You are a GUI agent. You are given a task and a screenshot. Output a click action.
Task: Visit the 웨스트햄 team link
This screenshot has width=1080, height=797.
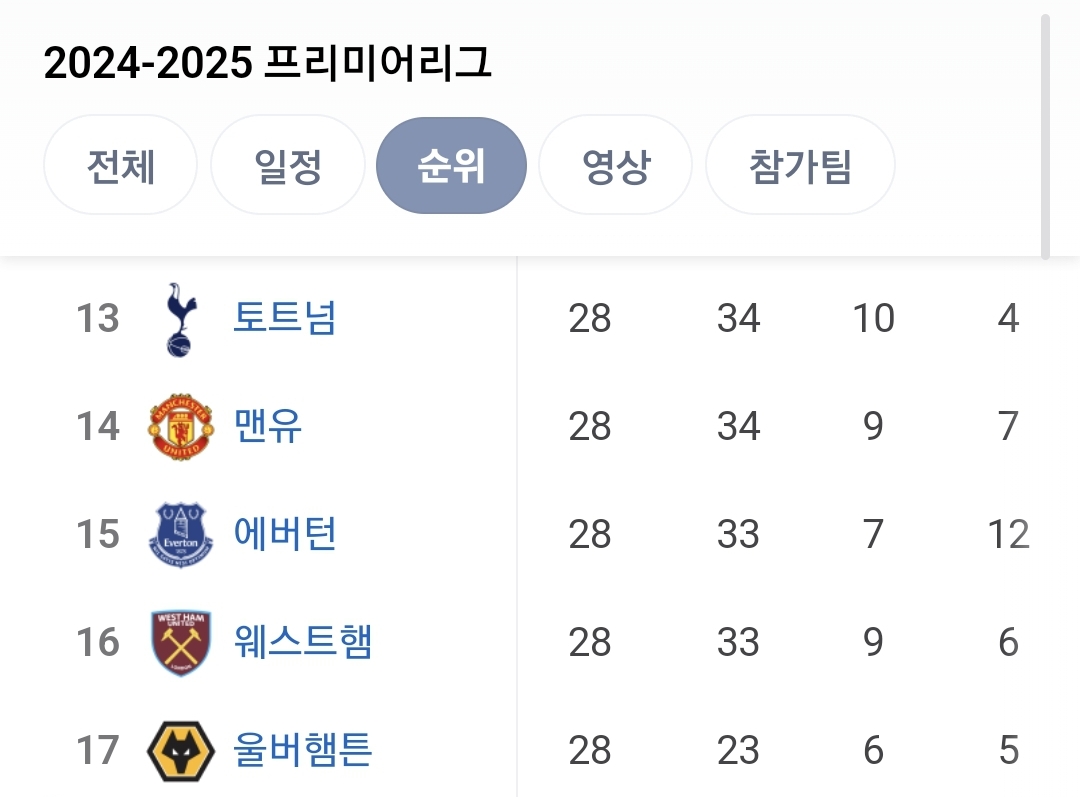point(302,642)
